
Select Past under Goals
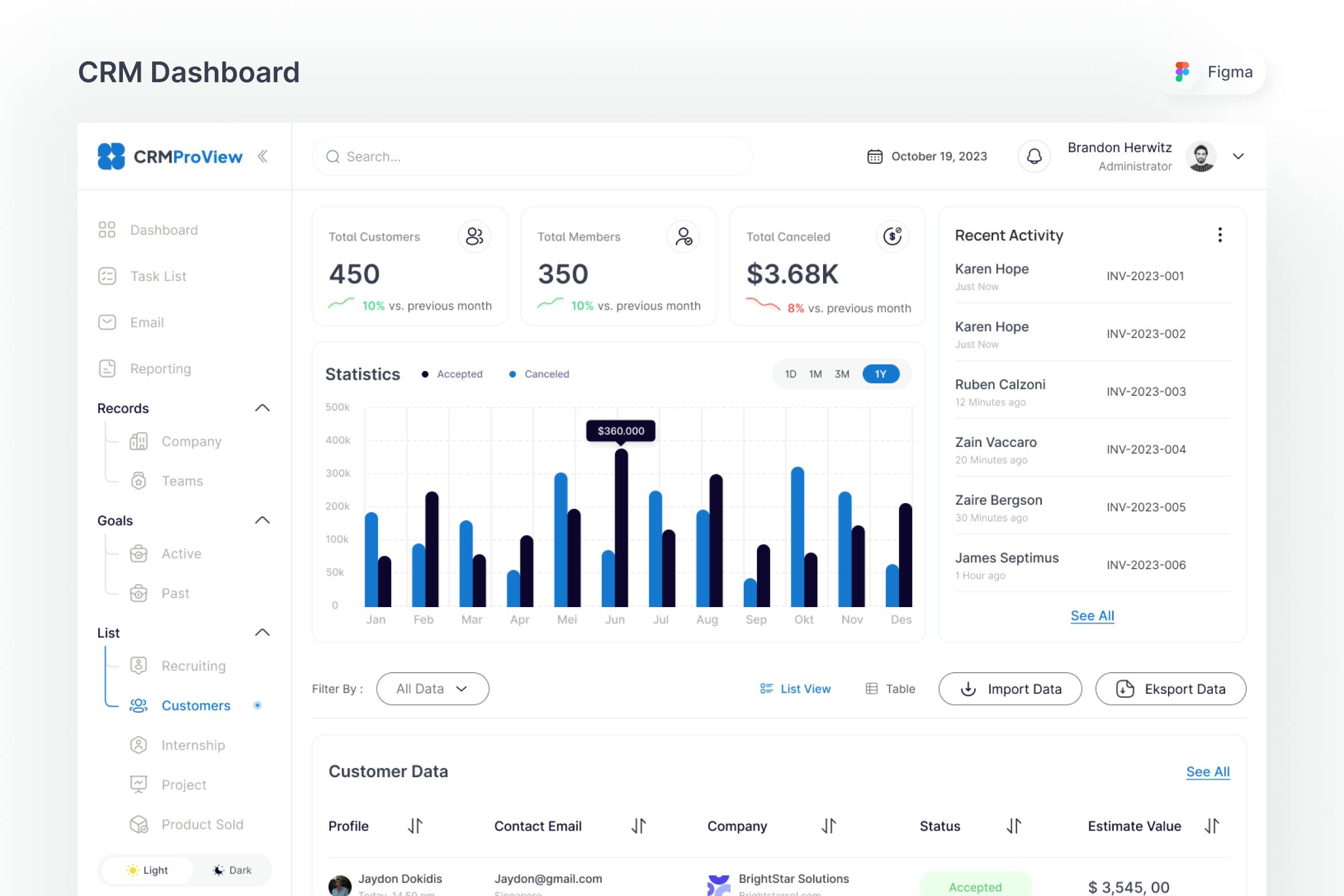pos(160,593)
